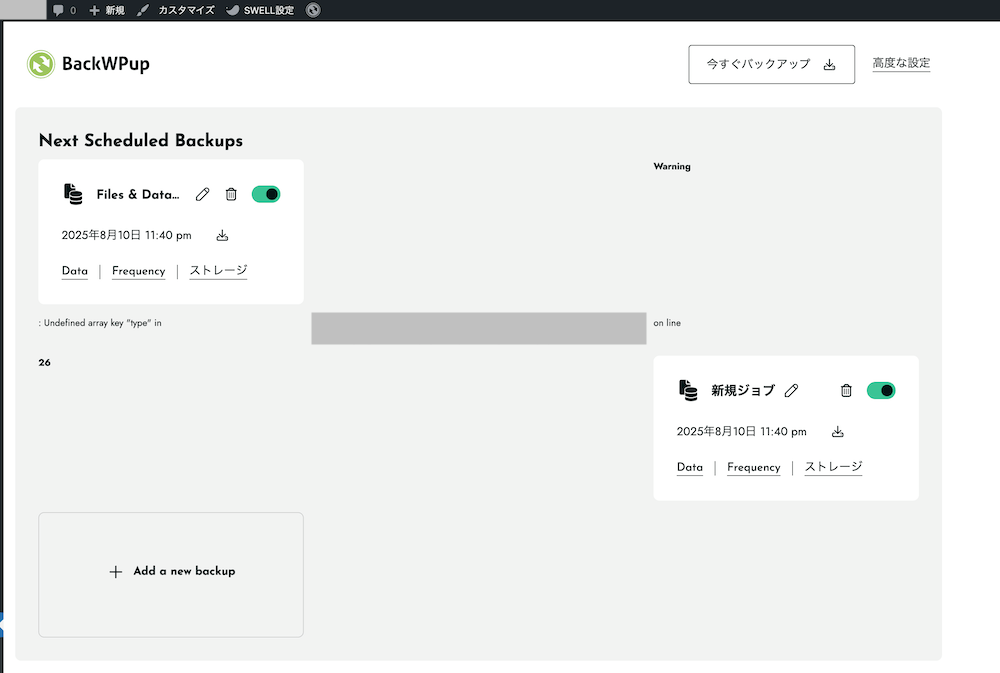Click the schedule date in 新規ジョブ card
Screen dimensions: 1000x673
point(742,432)
